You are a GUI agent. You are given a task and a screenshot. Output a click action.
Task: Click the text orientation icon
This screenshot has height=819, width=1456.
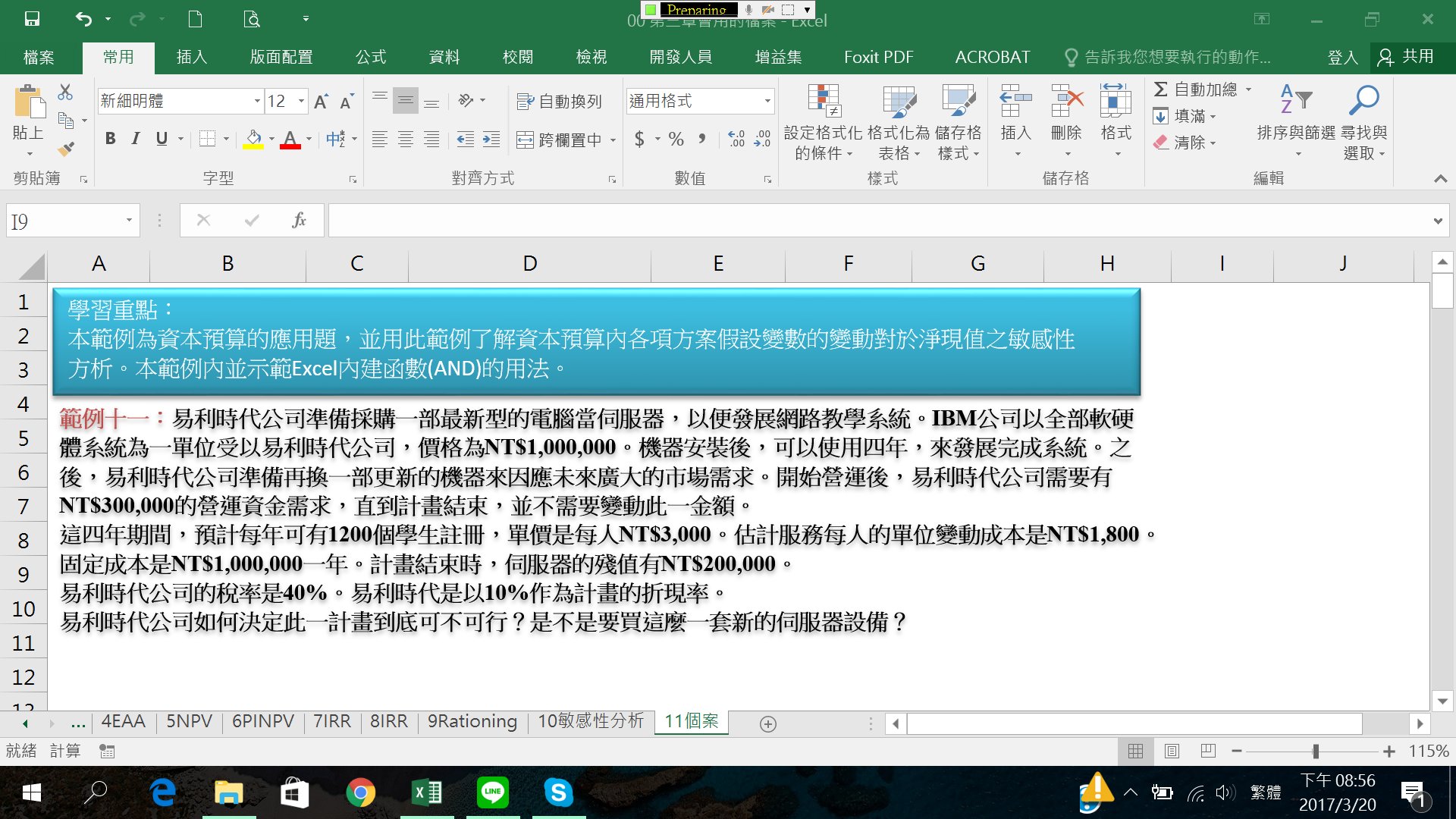pos(466,100)
